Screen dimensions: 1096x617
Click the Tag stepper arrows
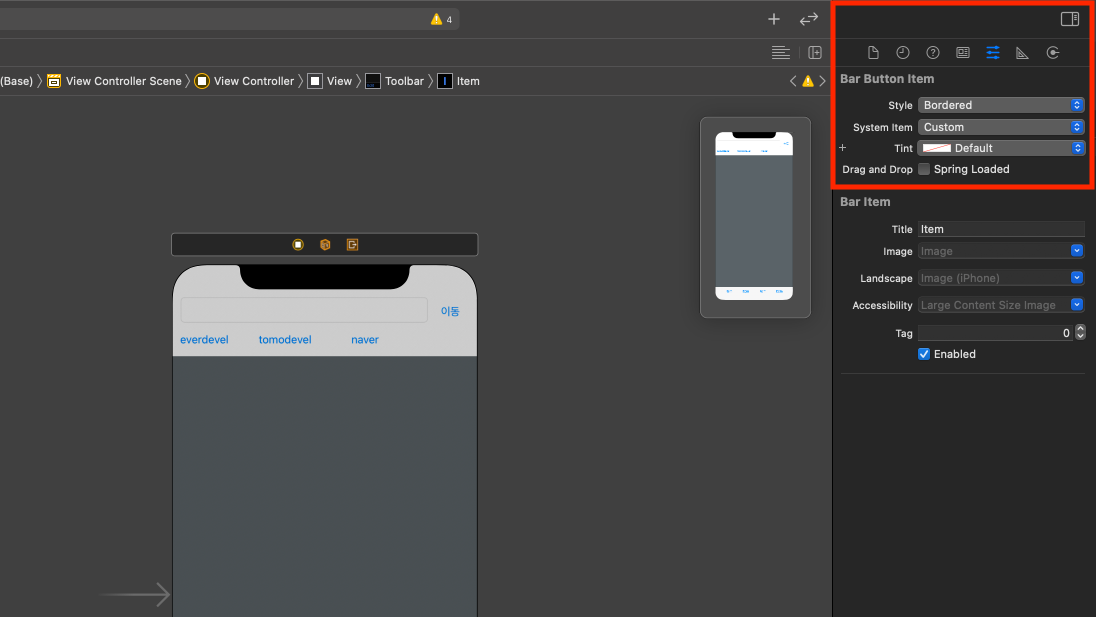pyautogui.click(x=1080, y=333)
